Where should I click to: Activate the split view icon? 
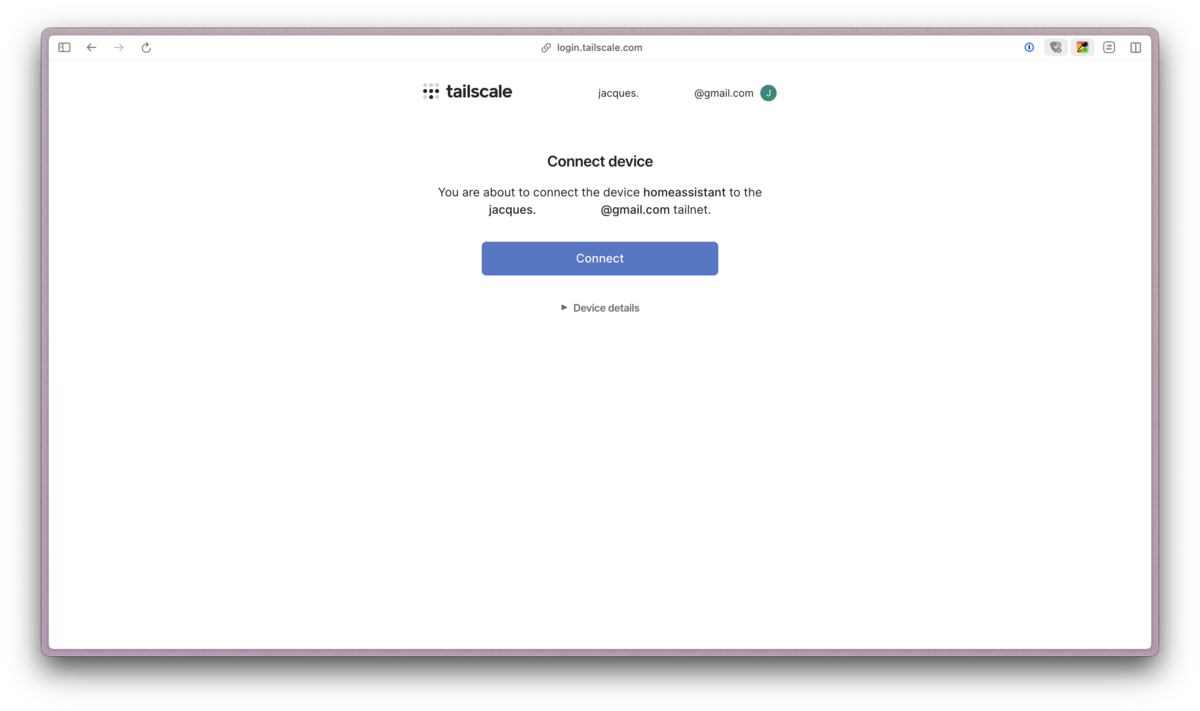click(x=1136, y=47)
